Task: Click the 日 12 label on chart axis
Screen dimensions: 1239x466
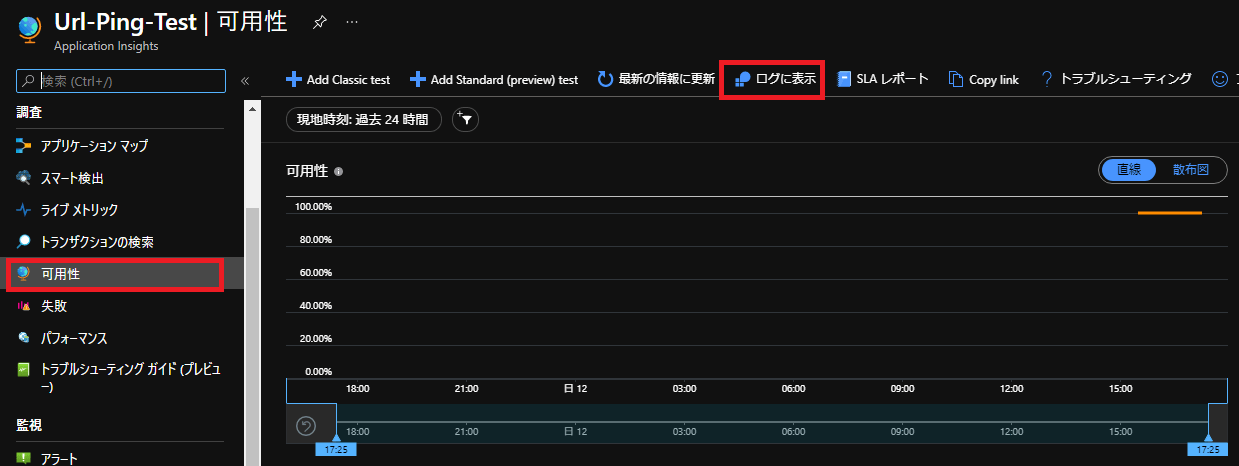Action: click(576, 388)
